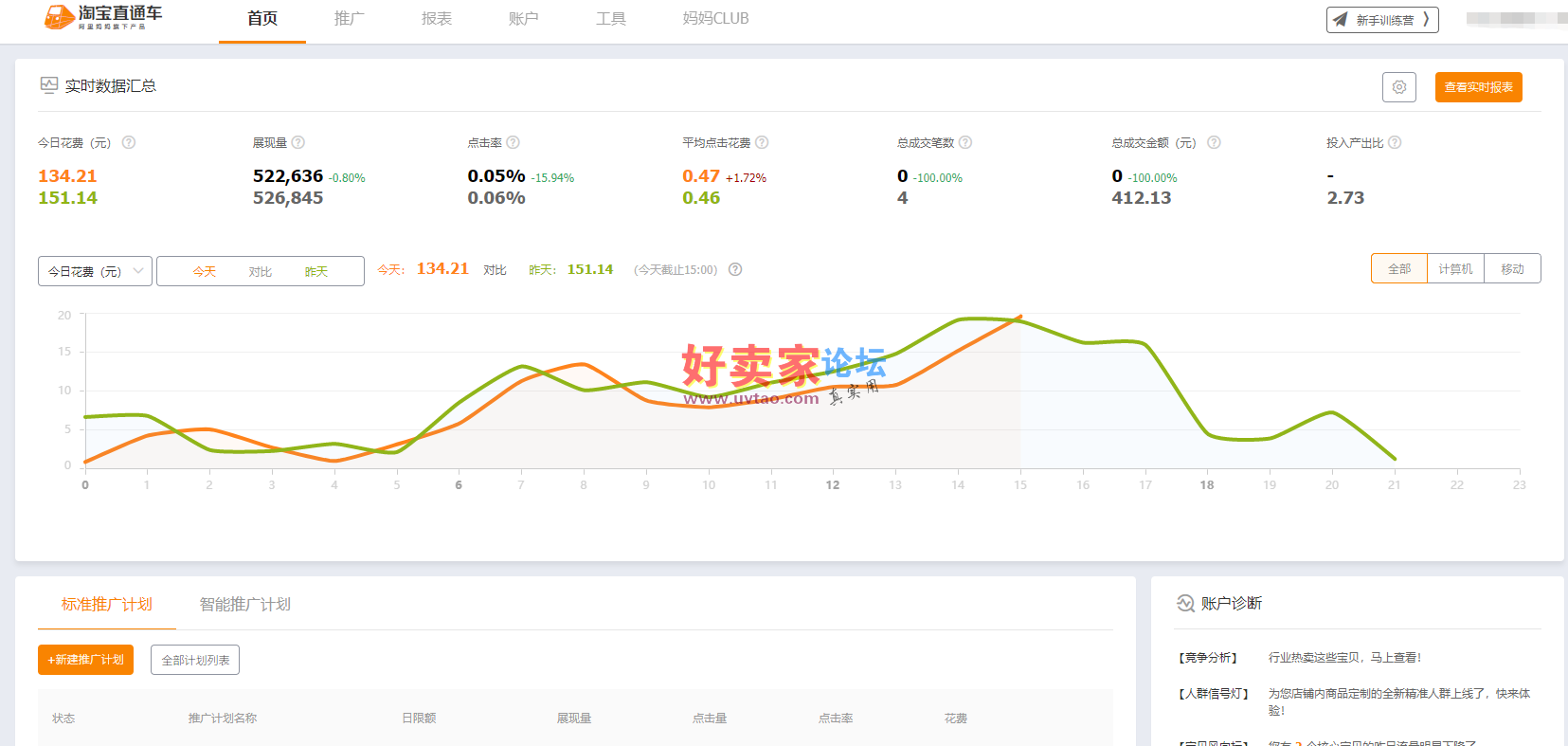
Task: Click the yesterday's 投入产出比 value 2.73
Action: [x=1345, y=197]
